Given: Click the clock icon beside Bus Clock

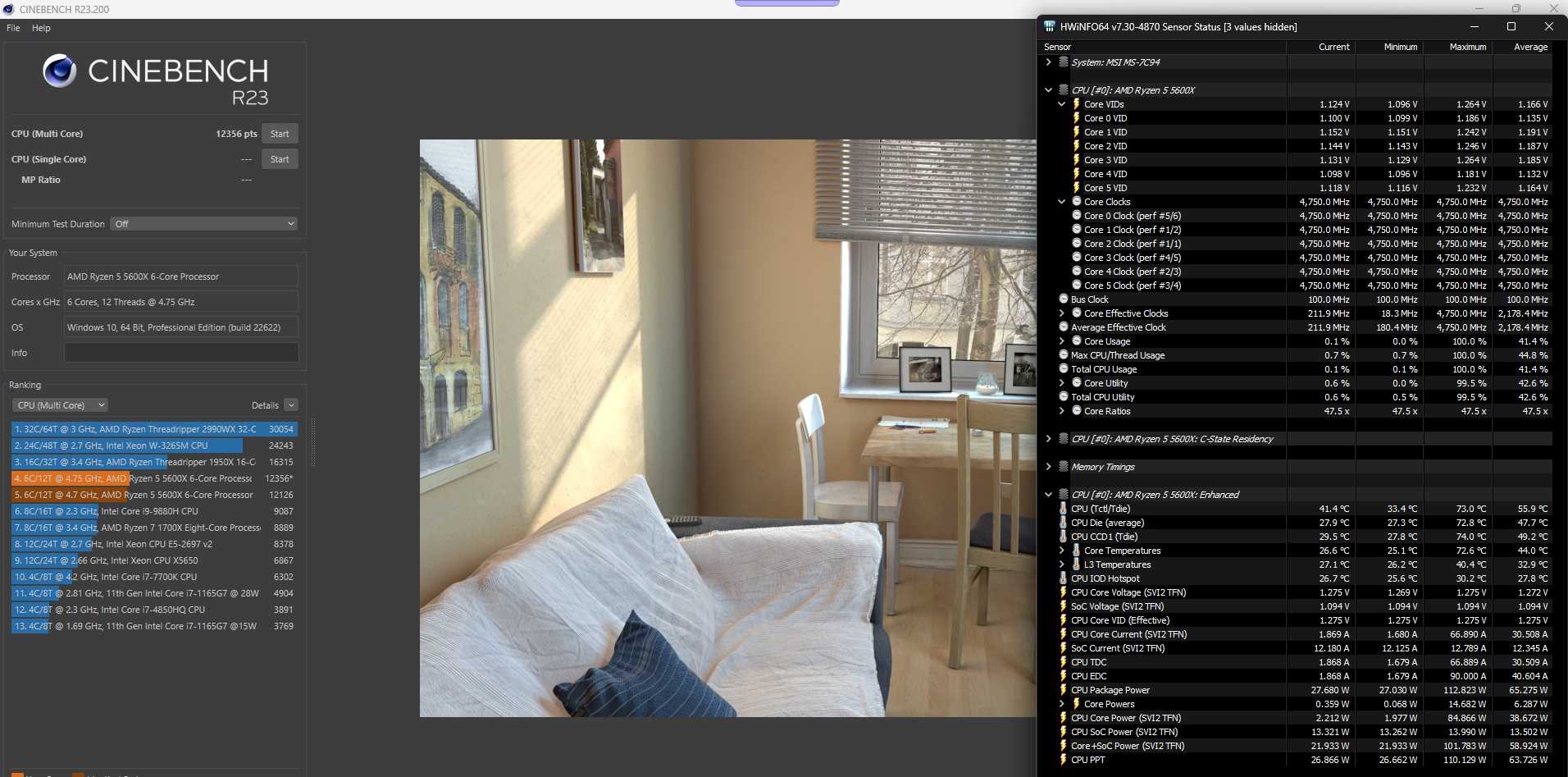Looking at the screenshot, I should click(1064, 299).
